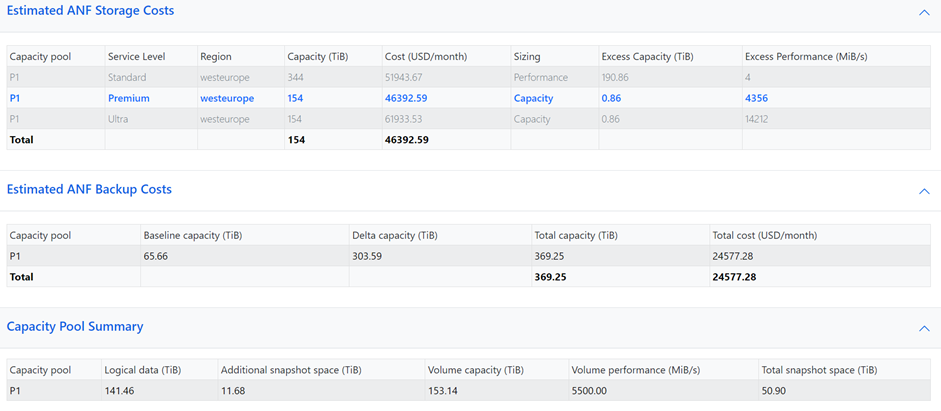Click the 50.90 total snapshot space value

[774, 391]
